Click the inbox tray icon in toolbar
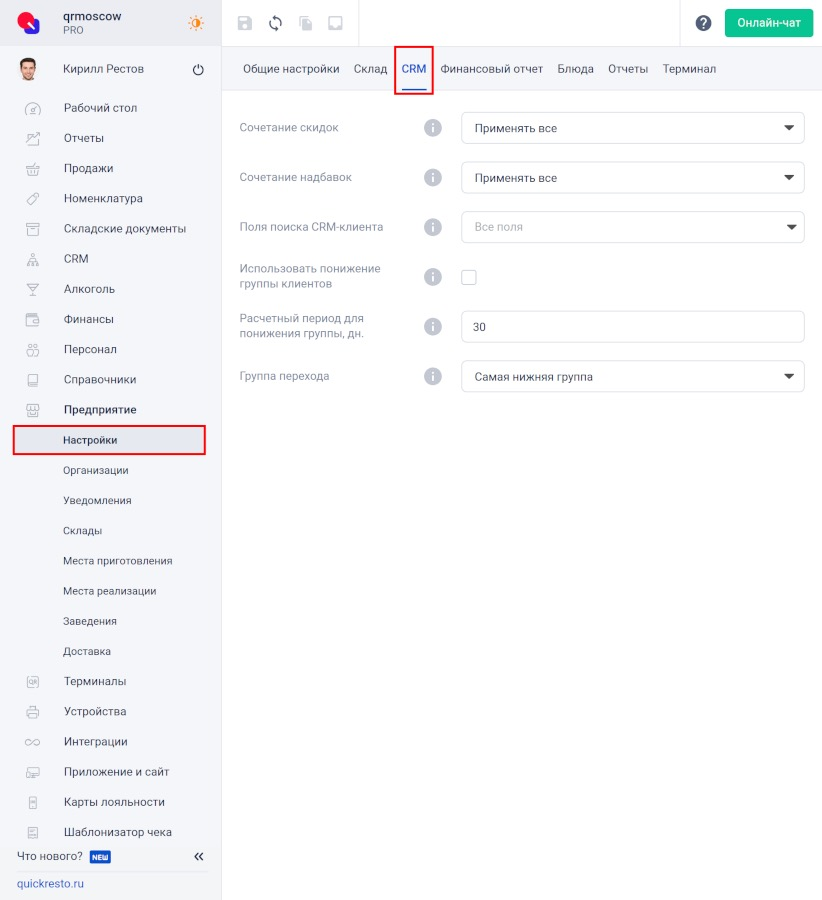Screen dimensions: 822x900 coord(335,23)
